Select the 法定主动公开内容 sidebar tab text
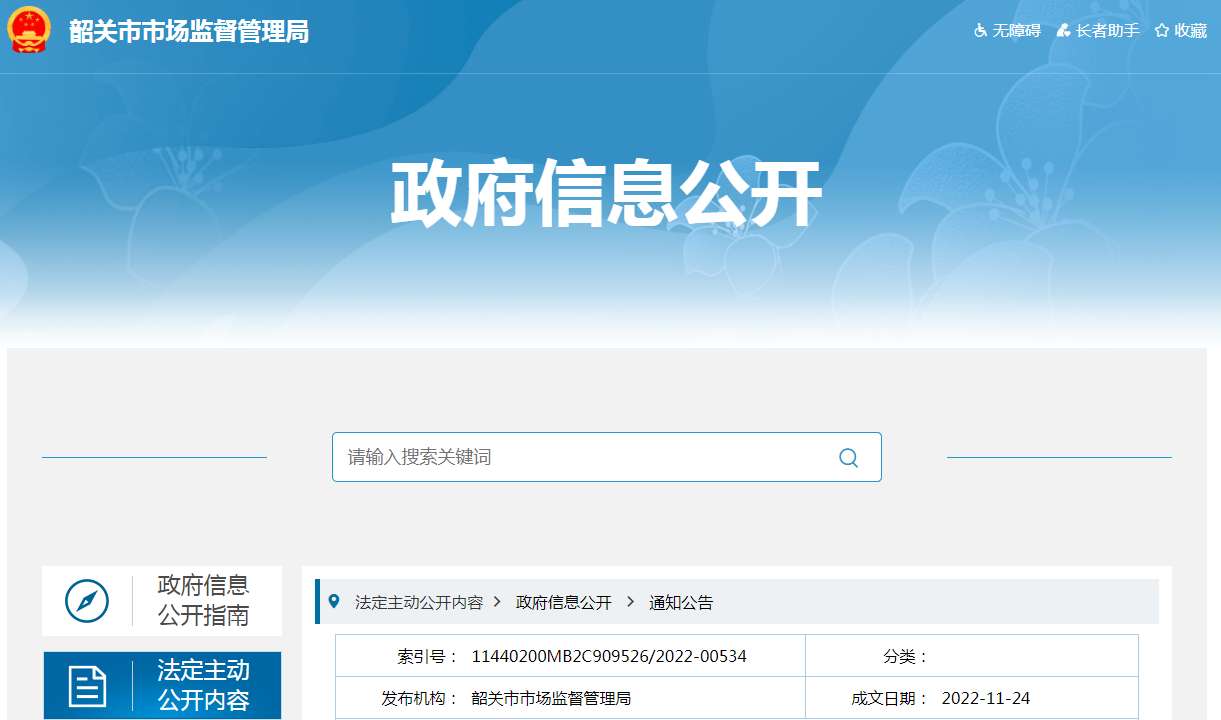The height and width of the screenshot is (720, 1221). tap(203, 685)
